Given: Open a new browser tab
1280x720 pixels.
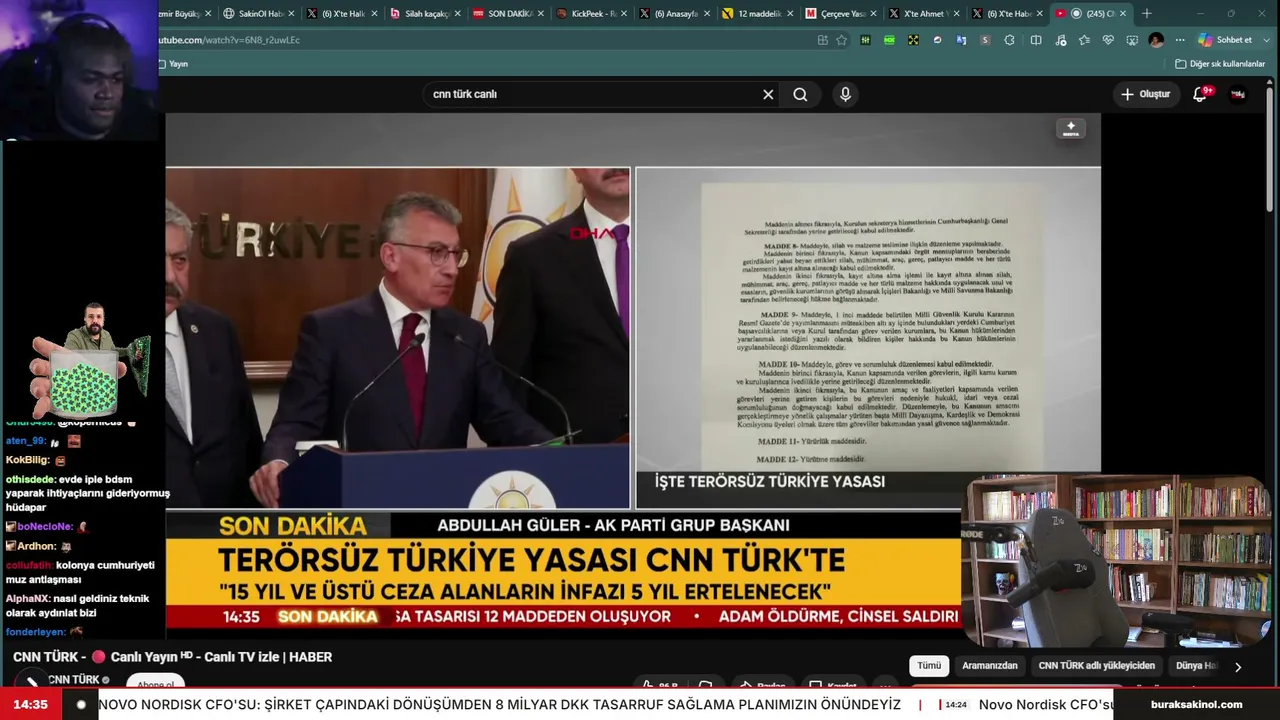Looking at the screenshot, I should tap(1147, 14).
